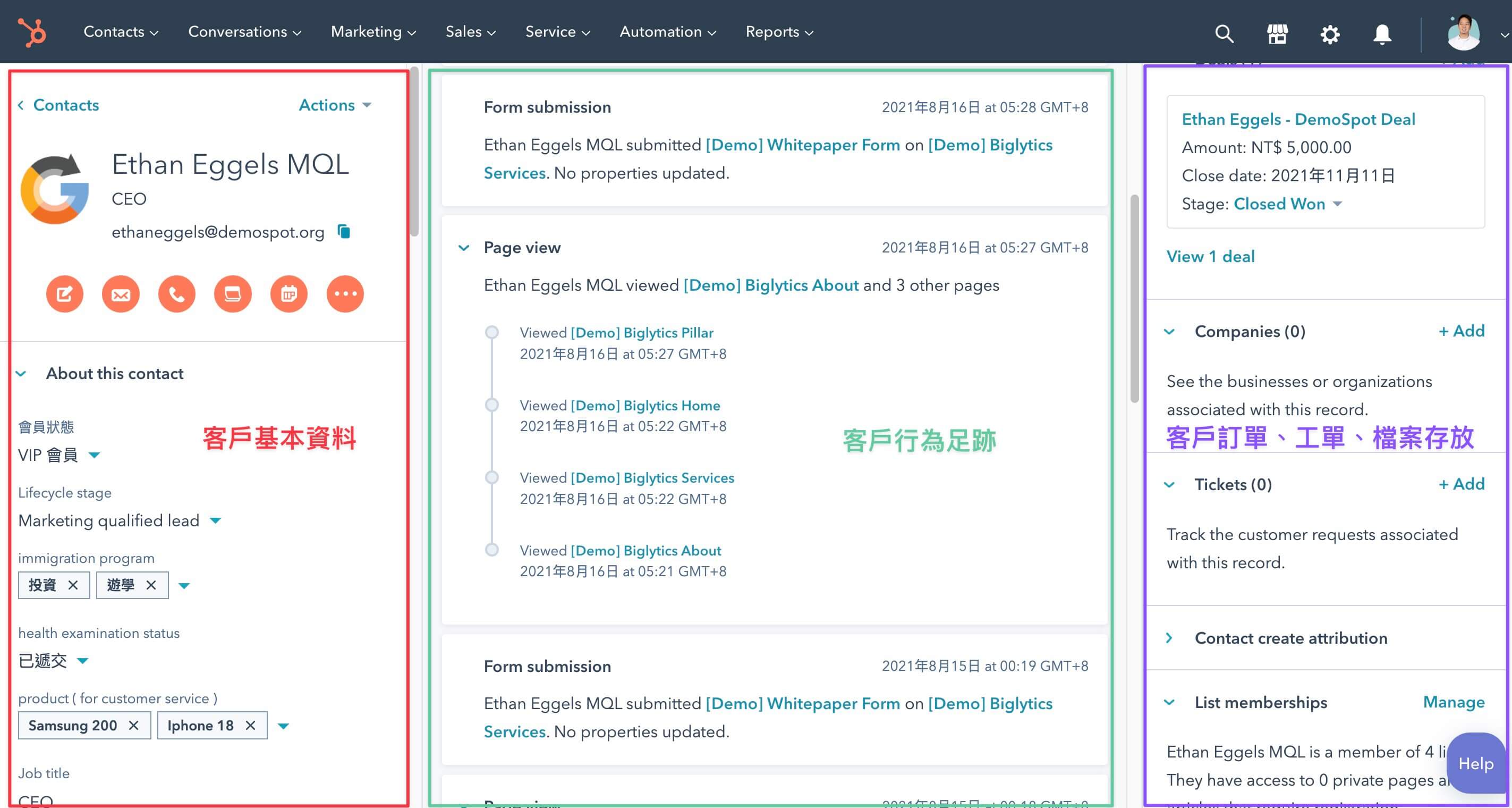Click the orange email icon button
This screenshot has width=1512, height=808.
[x=121, y=293]
